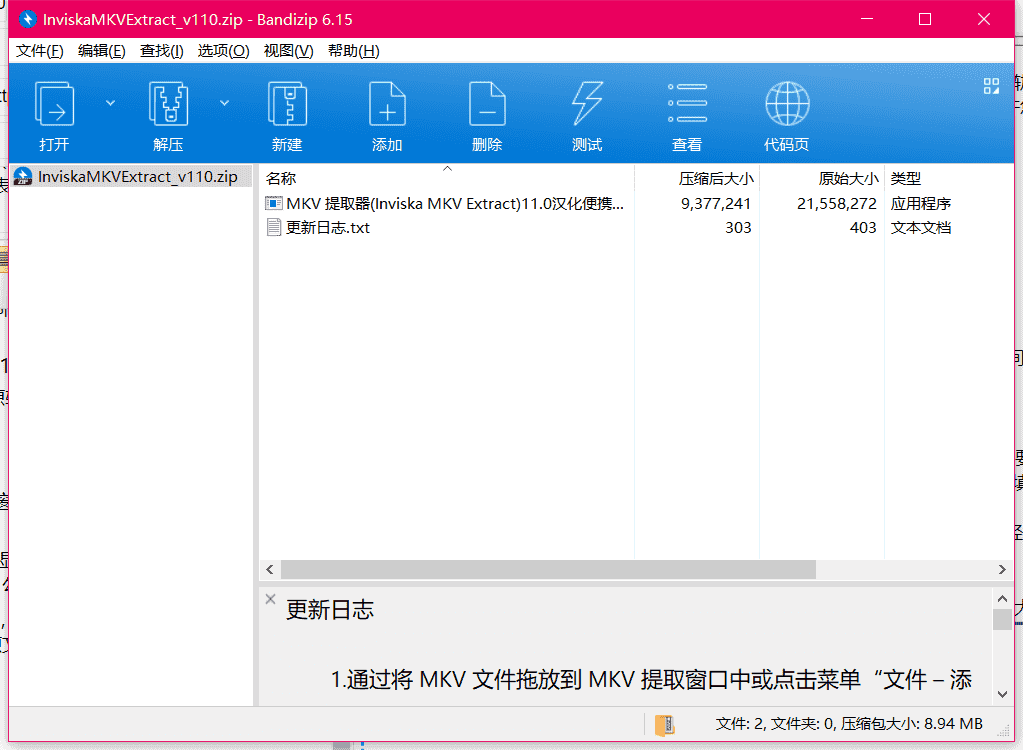The image size is (1023, 750).
Task: Open the 选项(O) menu
Action: coord(224,51)
